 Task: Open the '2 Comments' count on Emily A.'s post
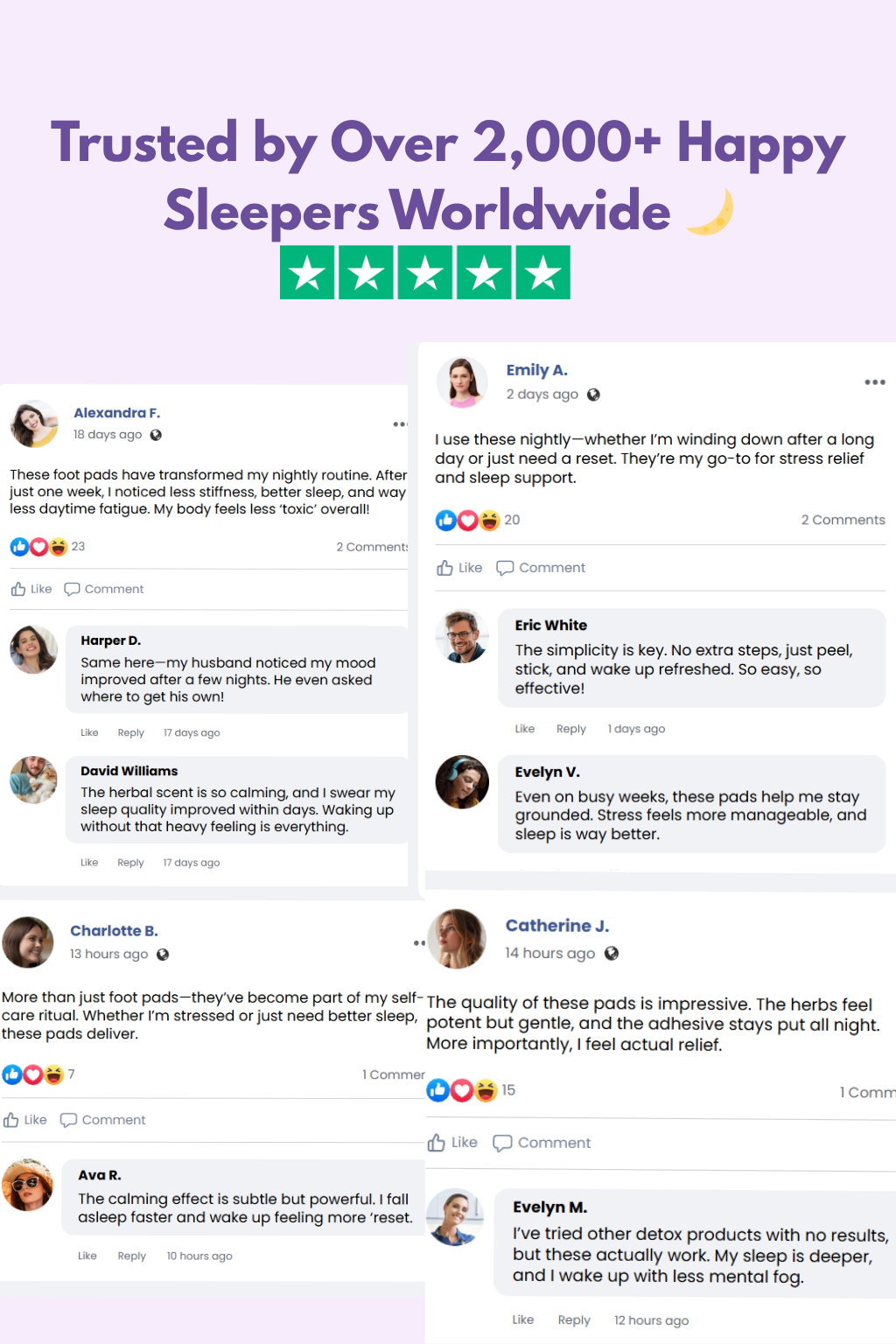pyautogui.click(x=843, y=520)
